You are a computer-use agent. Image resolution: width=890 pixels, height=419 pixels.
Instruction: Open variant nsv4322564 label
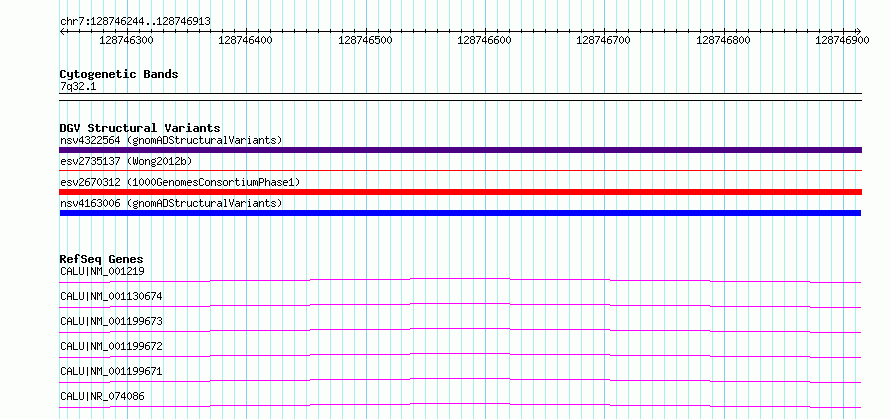coord(171,140)
